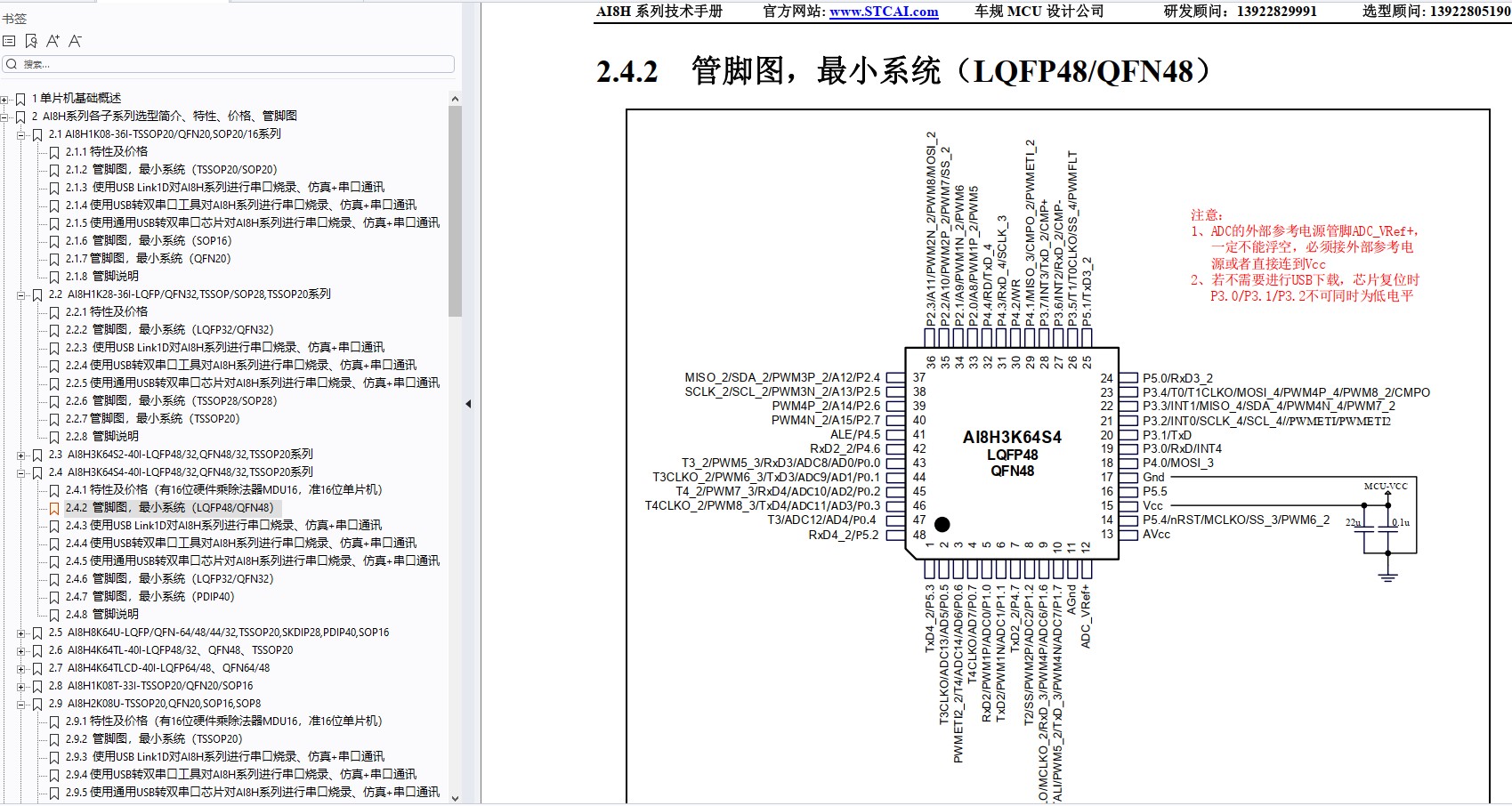Image resolution: width=1512 pixels, height=806 pixels.
Task: Expand section 2.3 AI8H3K64S2-40I
Action: tap(21, 455)
